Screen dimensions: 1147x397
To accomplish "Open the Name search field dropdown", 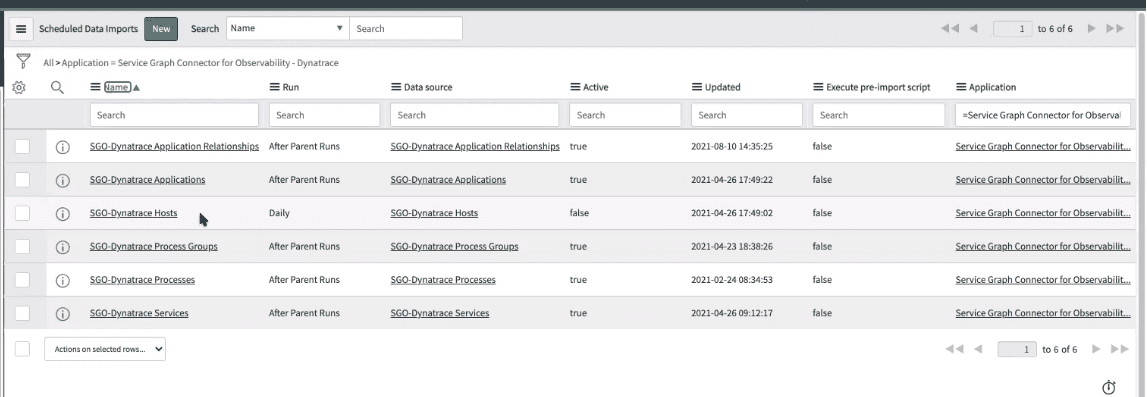I will 287,29.
